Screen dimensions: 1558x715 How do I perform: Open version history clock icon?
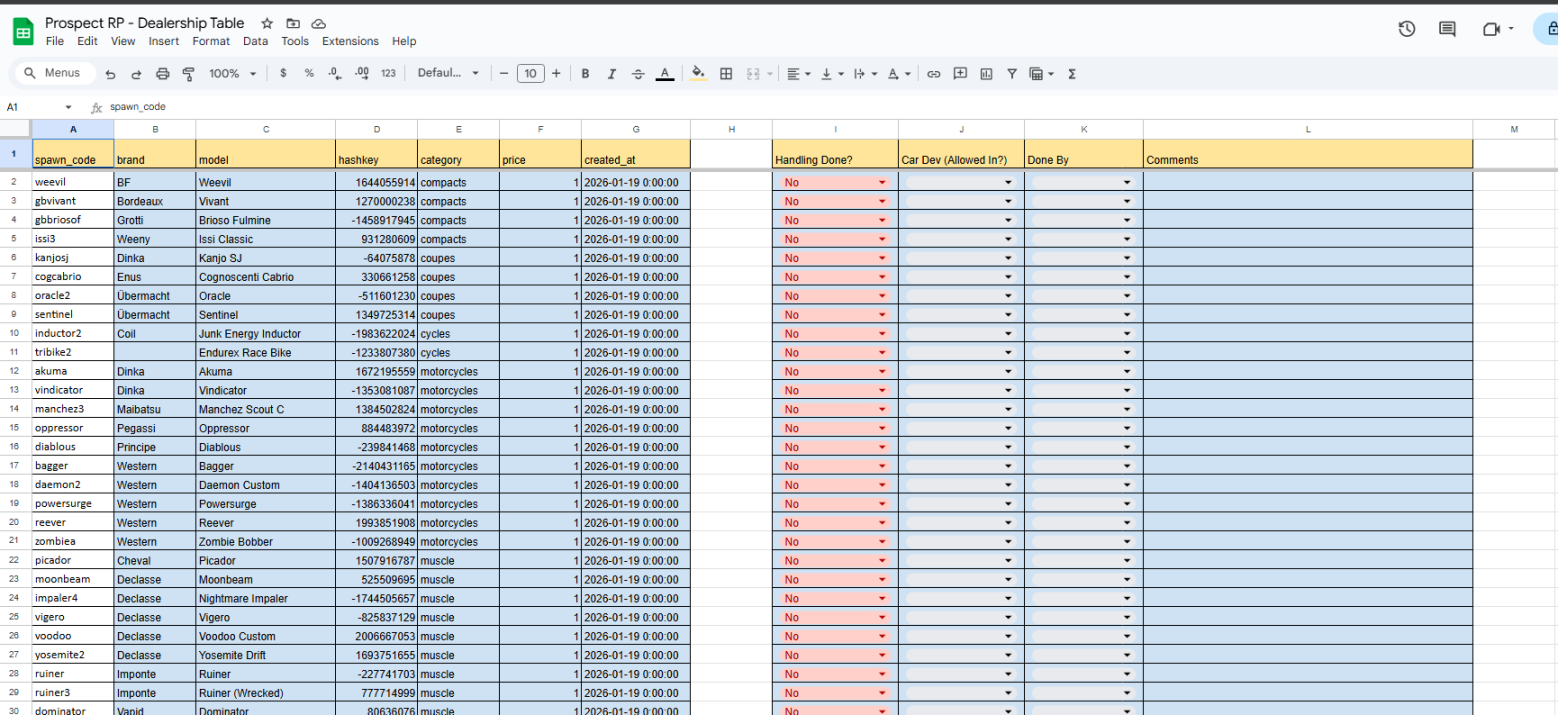coord(1407,29)
